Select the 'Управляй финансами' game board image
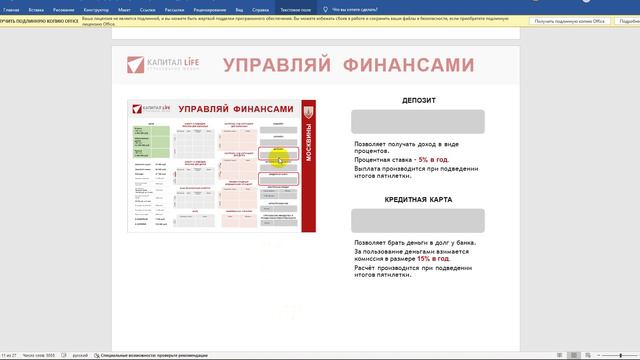 222,166
